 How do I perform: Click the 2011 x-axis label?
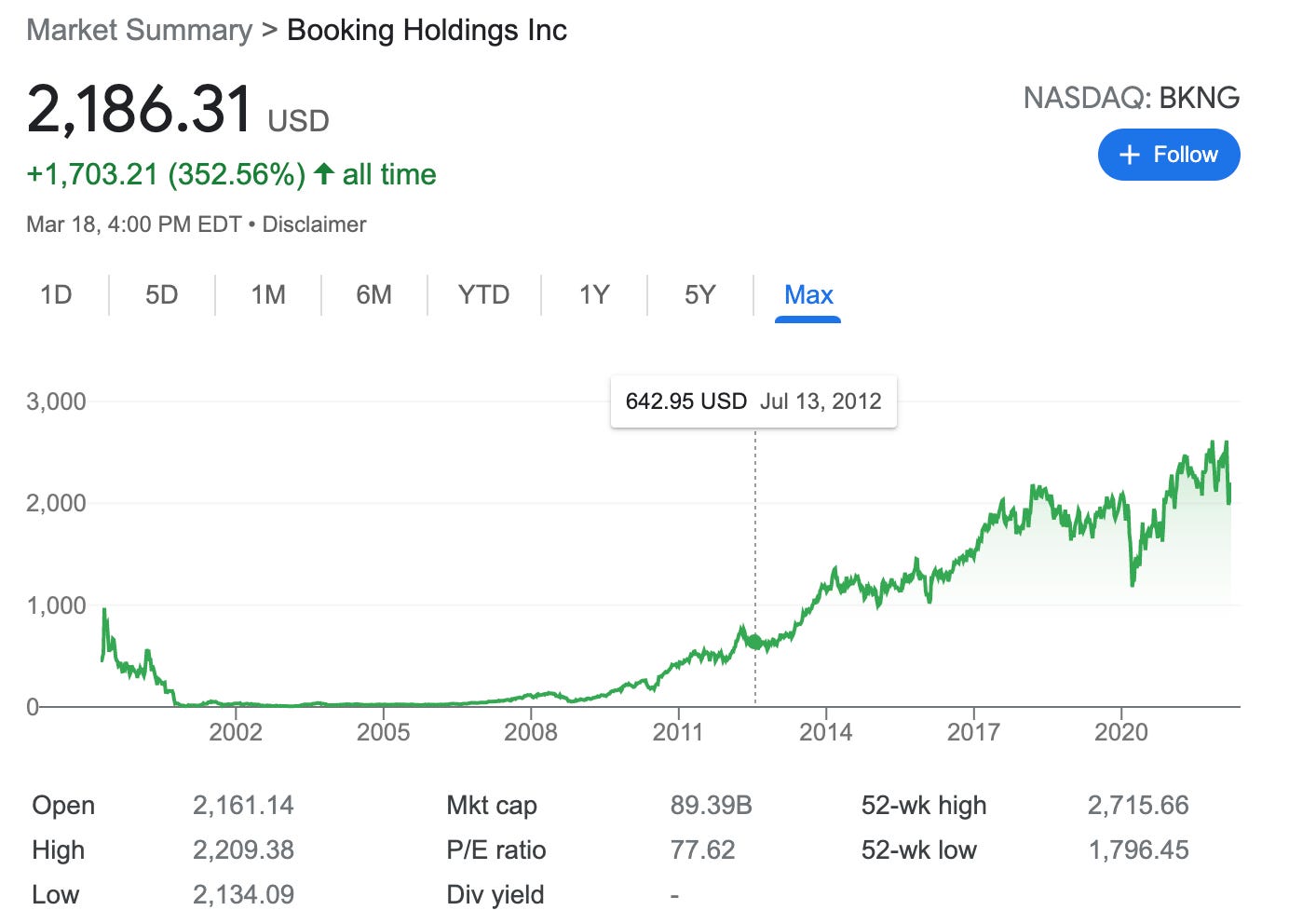[678, 732]
